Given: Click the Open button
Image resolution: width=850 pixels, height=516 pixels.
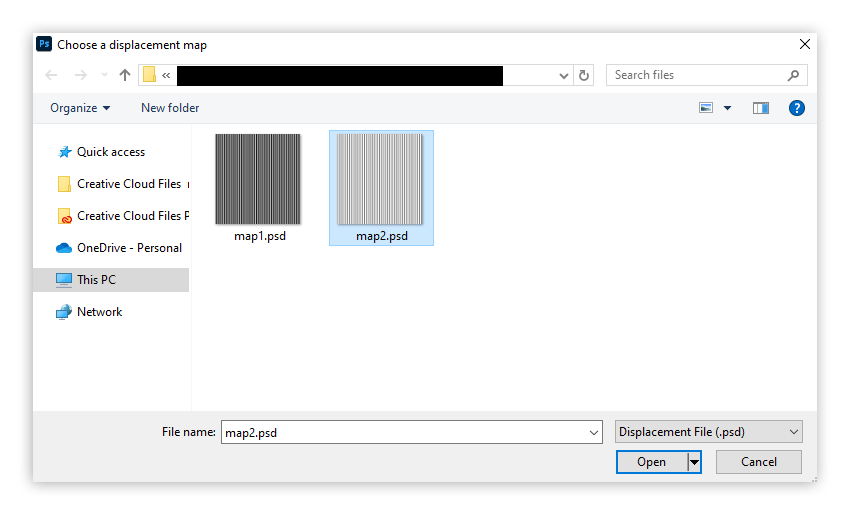Looking at the screenshot, I should [x=652, y=462].
